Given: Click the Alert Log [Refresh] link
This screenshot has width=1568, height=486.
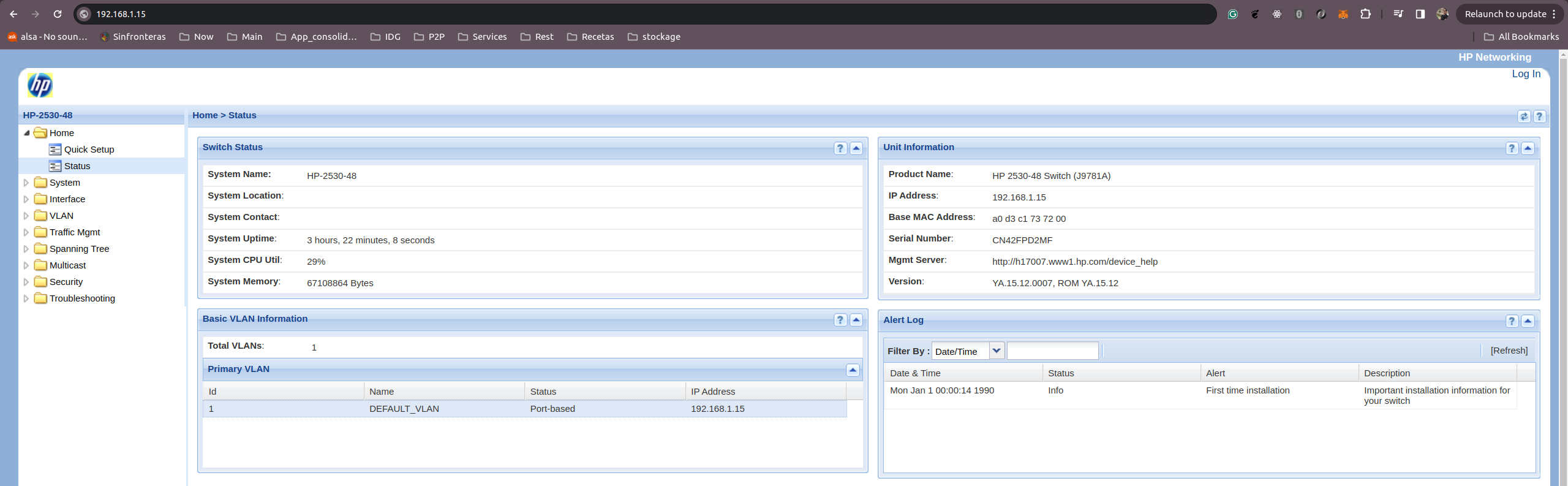Looking at the screenshot, I should (1509, 351).
